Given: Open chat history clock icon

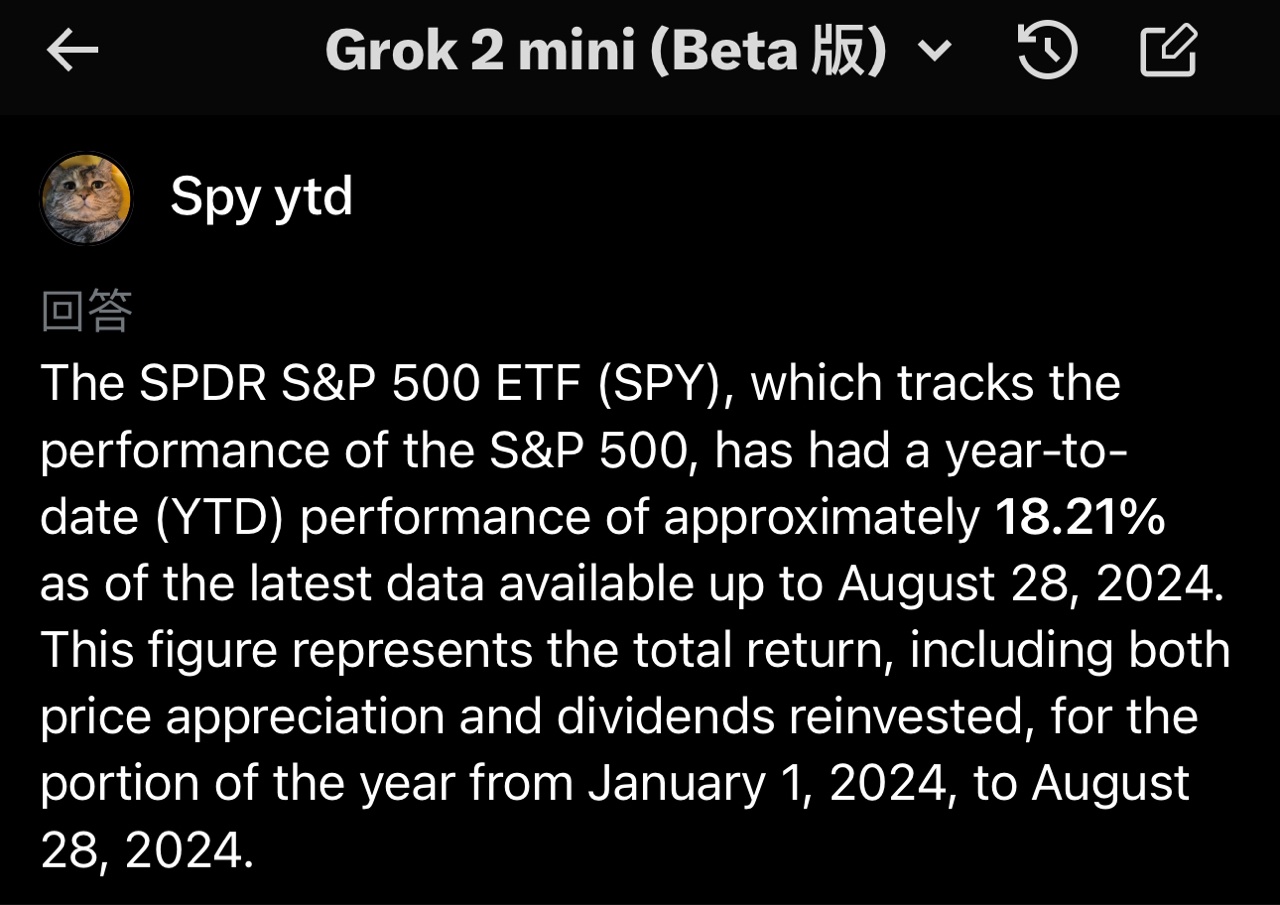Looking at the screenshot, I should pyautogui.click(x=1047, y=50).
